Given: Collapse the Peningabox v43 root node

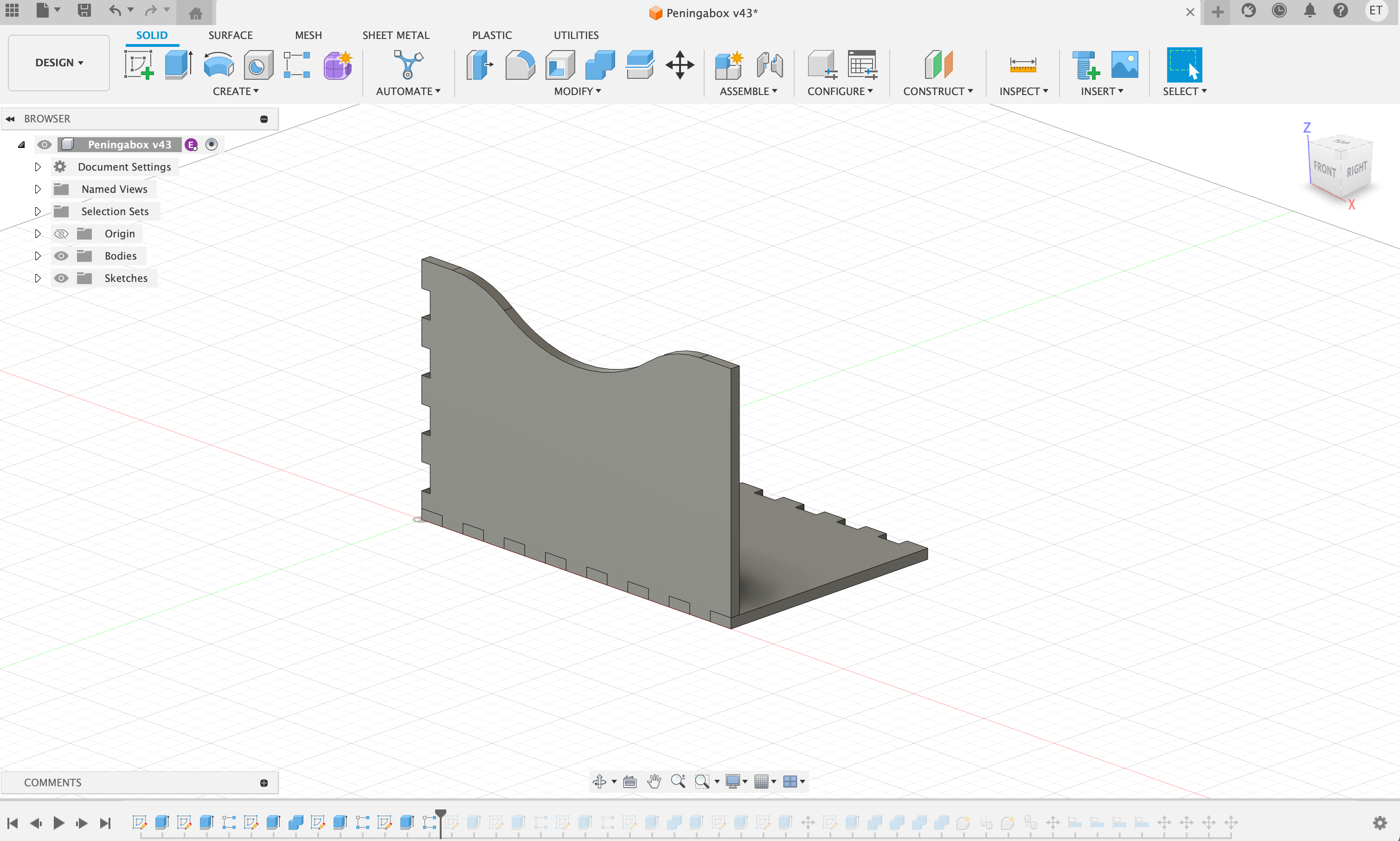Looking at the screenshot, I should point(21,145).
